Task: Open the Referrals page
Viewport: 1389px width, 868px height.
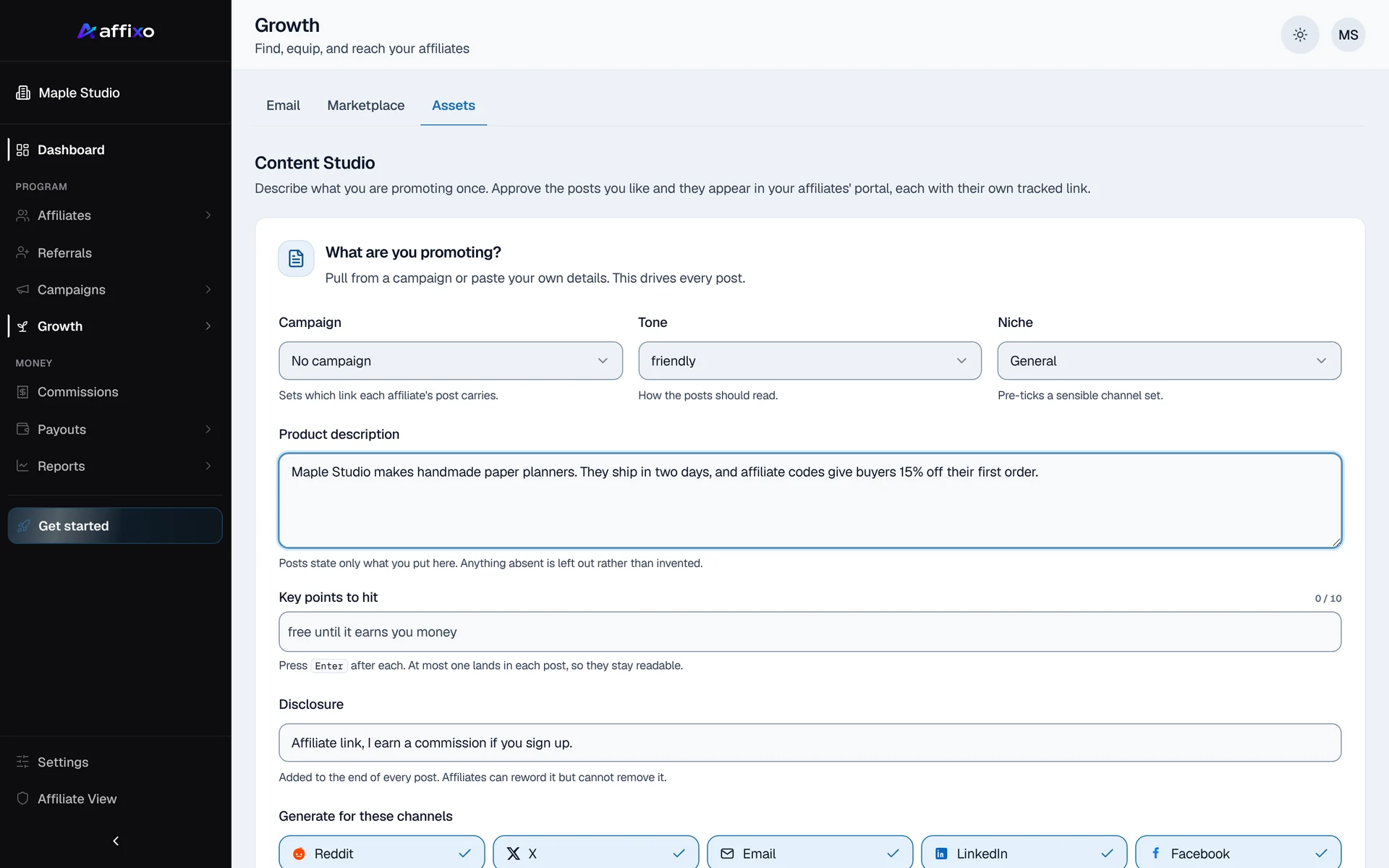Action: (116, 252)
